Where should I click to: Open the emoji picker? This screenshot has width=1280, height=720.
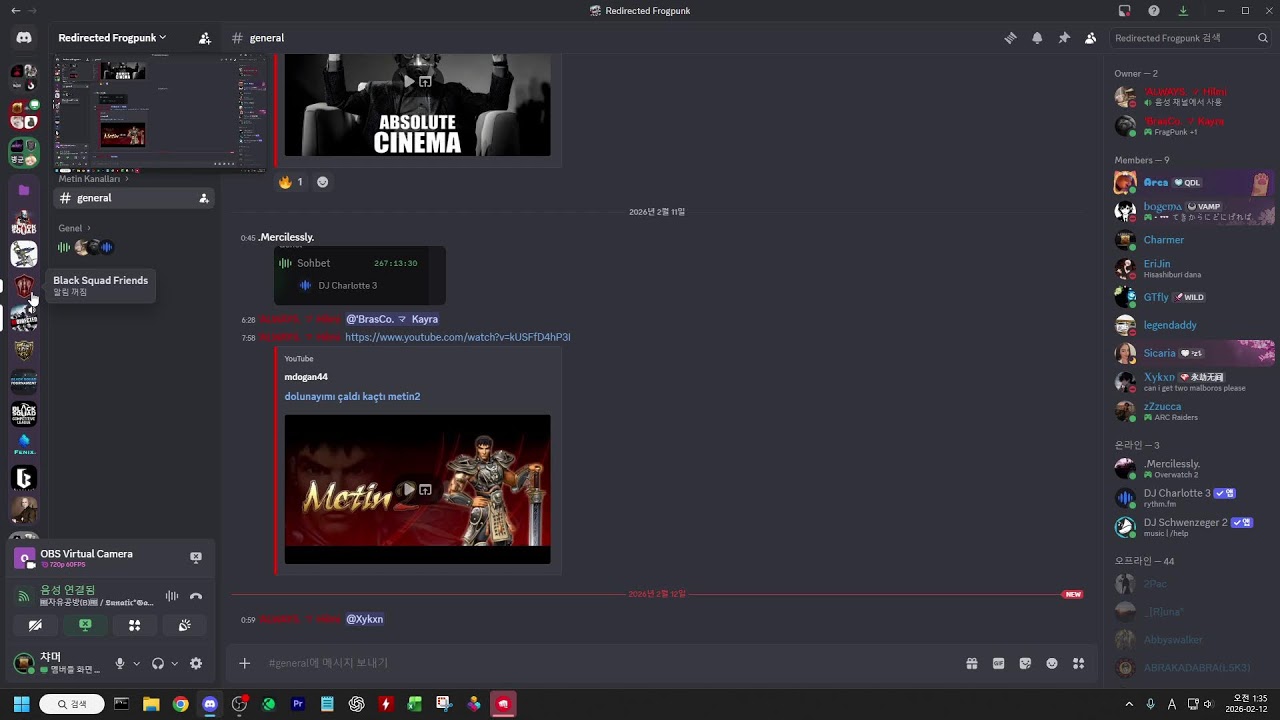pyautogui.click(x=1052, y=663)
